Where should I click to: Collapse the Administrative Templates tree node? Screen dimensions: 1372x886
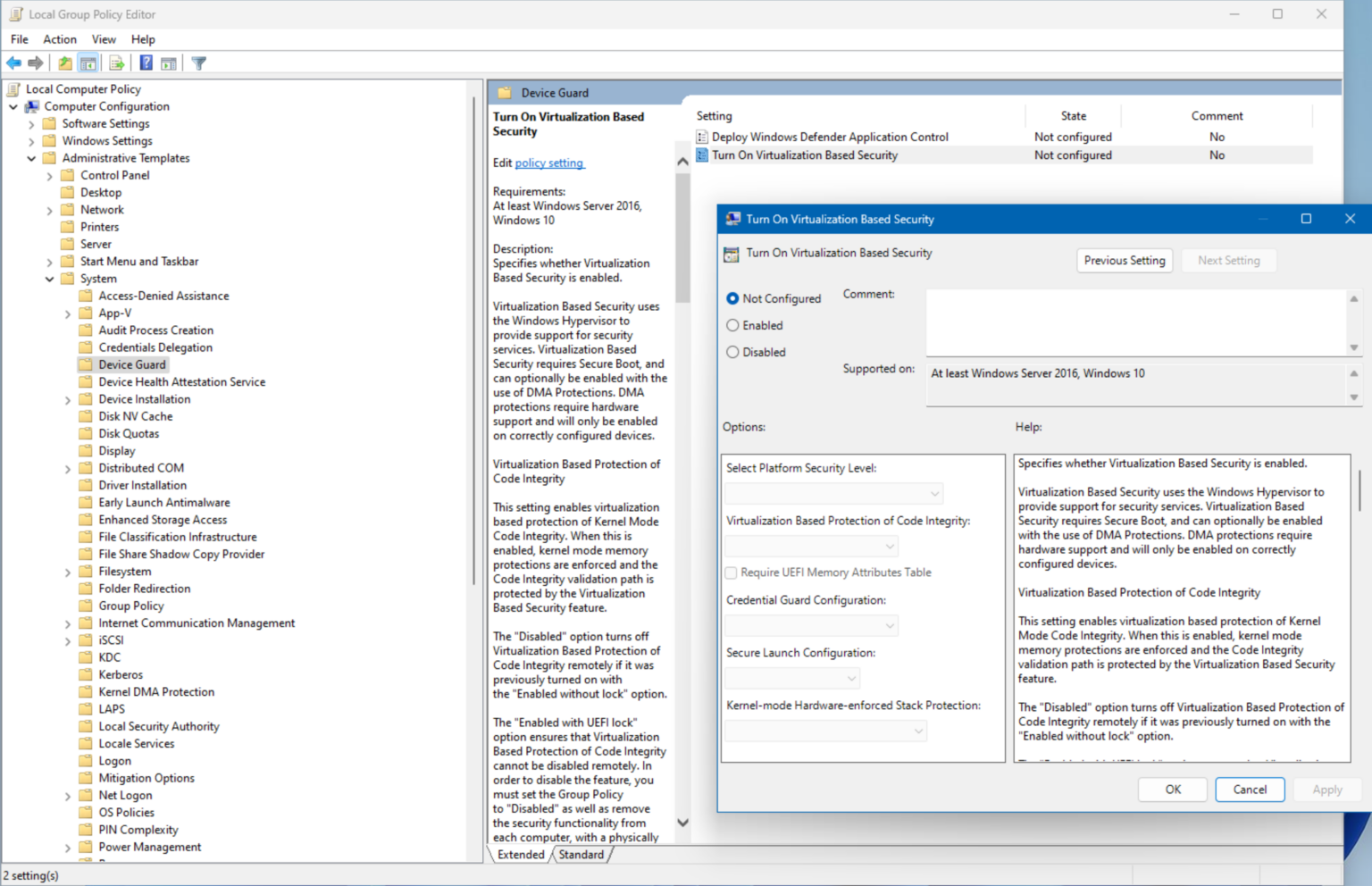pos(31,159)
